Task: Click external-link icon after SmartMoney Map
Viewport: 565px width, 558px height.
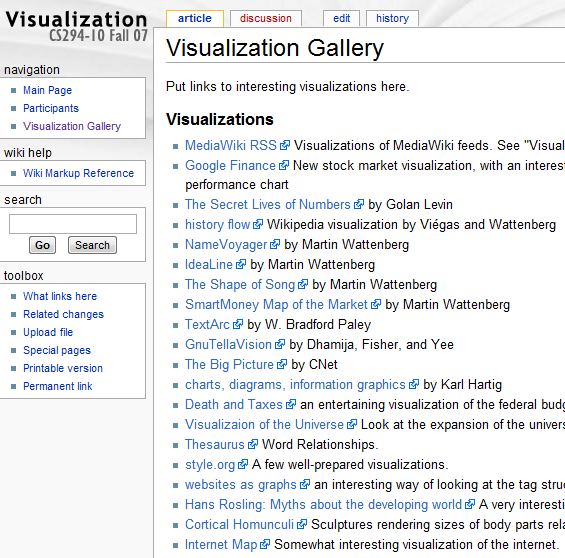Action: (x=376, y=304)
